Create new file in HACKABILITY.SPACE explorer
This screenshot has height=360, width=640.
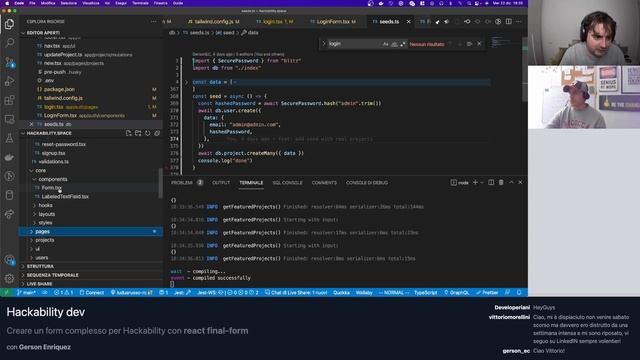pyautogui.click(x=129, y=133)
